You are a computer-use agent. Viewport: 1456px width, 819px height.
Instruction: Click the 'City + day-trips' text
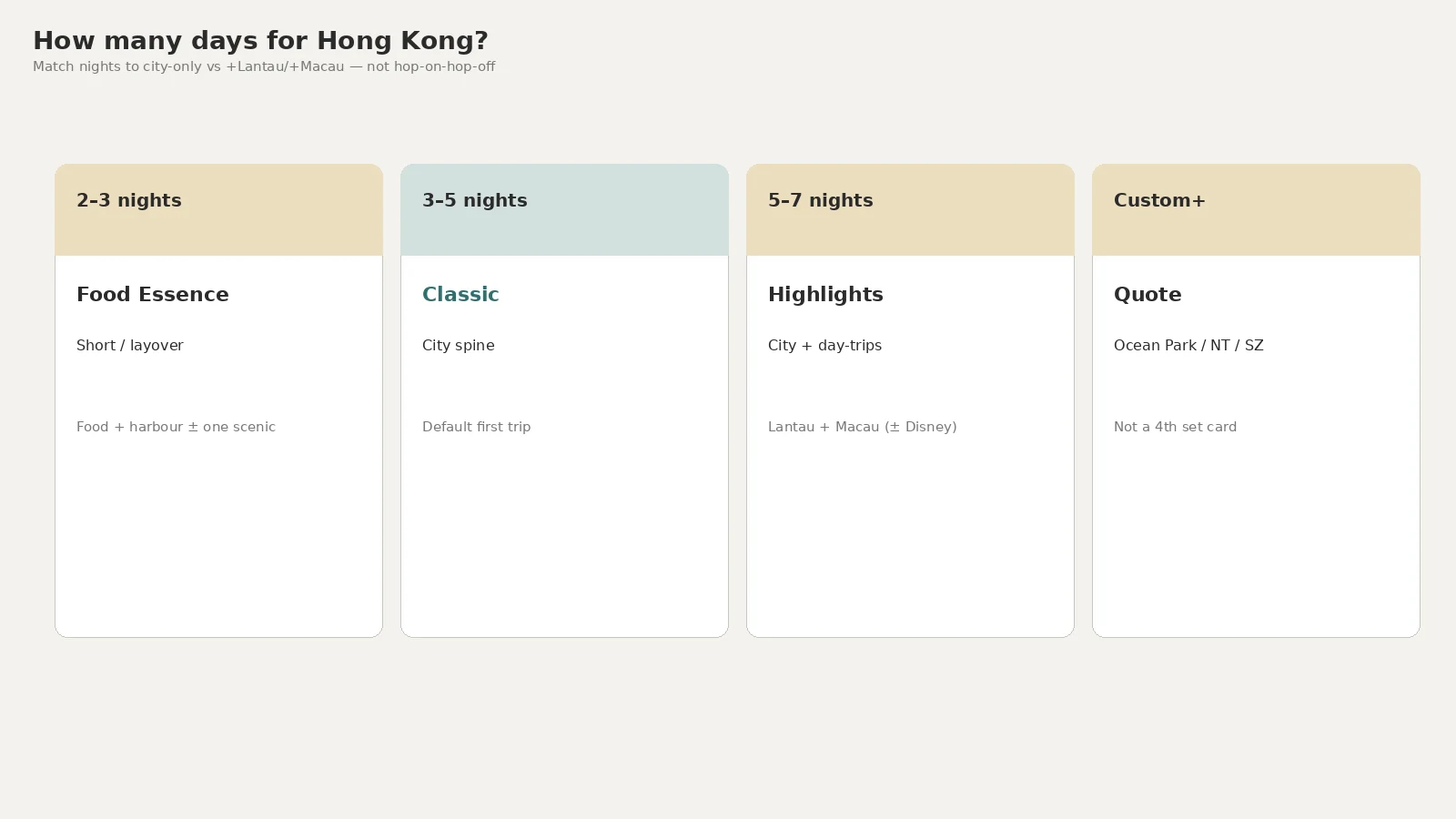824,346
